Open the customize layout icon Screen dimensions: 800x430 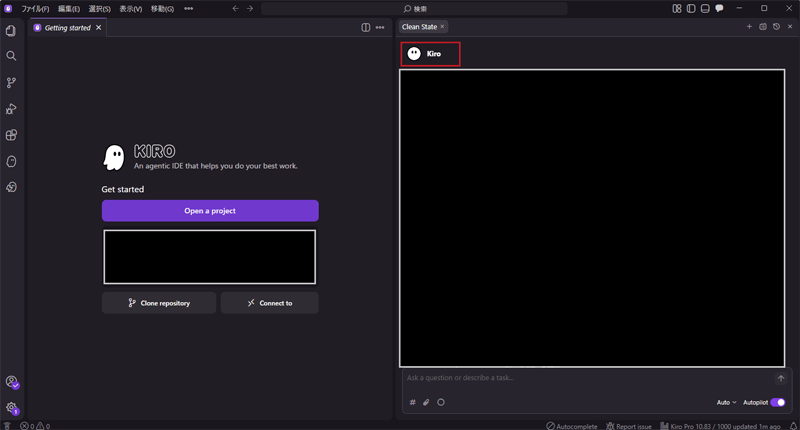pyautogui.click(x=677, y=8)
